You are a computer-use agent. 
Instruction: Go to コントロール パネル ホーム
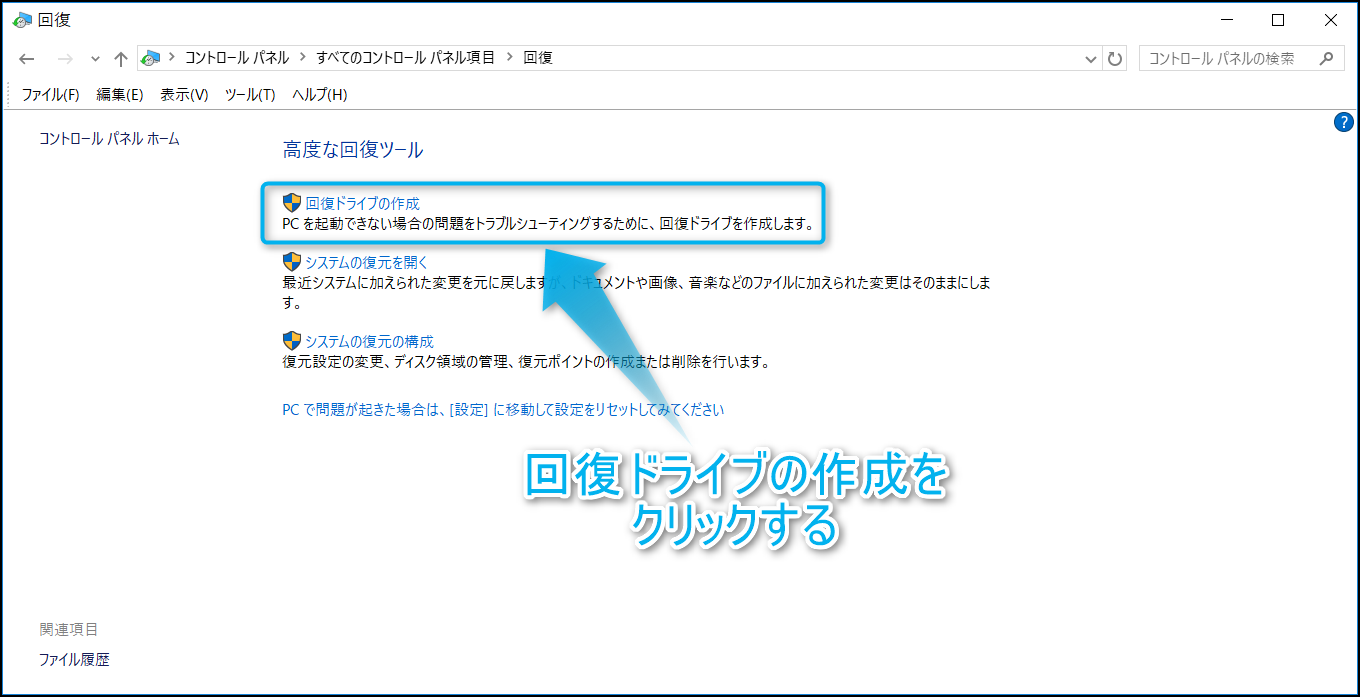(x=109, y=139)
